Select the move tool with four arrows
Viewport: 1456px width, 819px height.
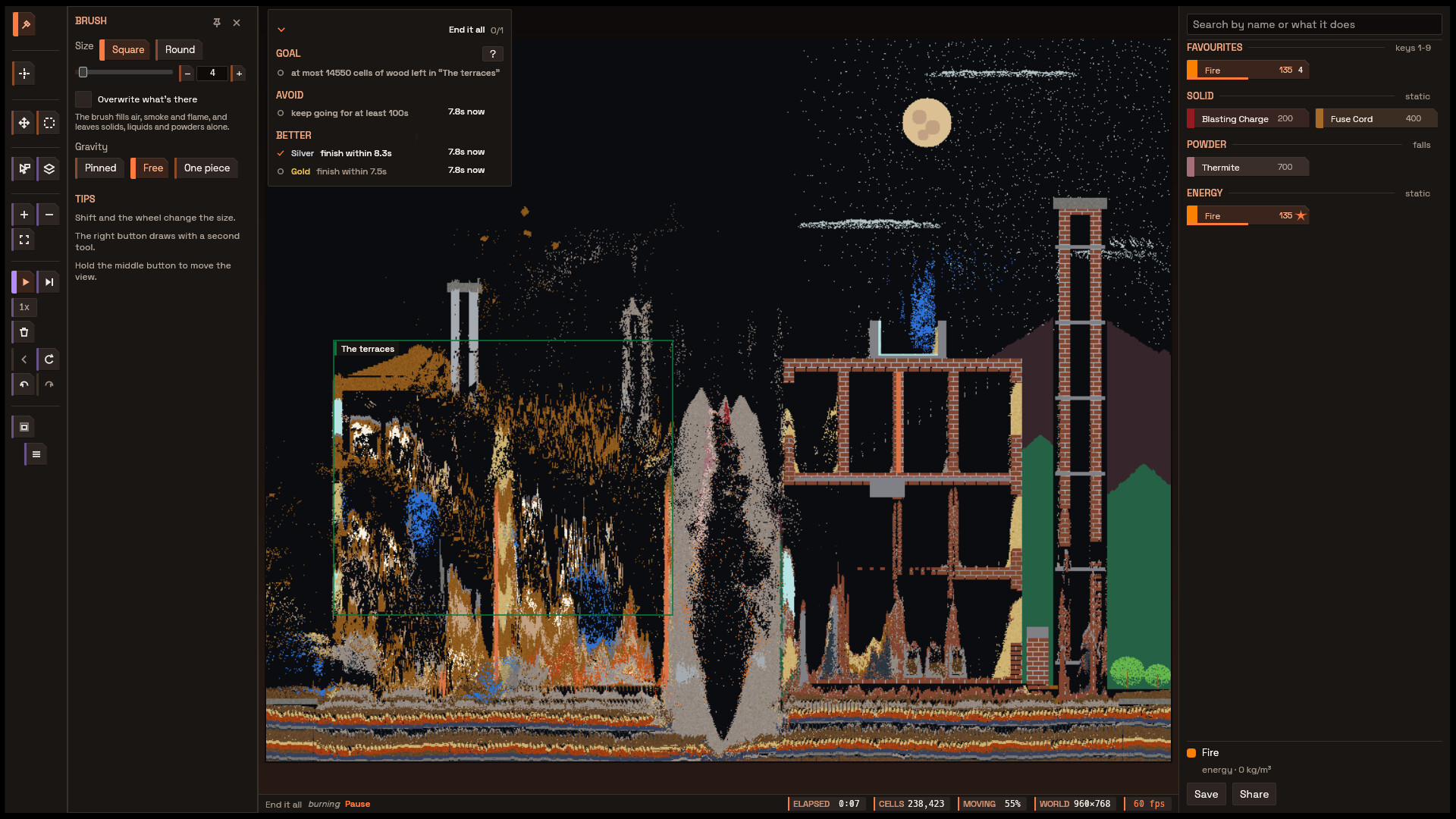click(x=24, y=123)
